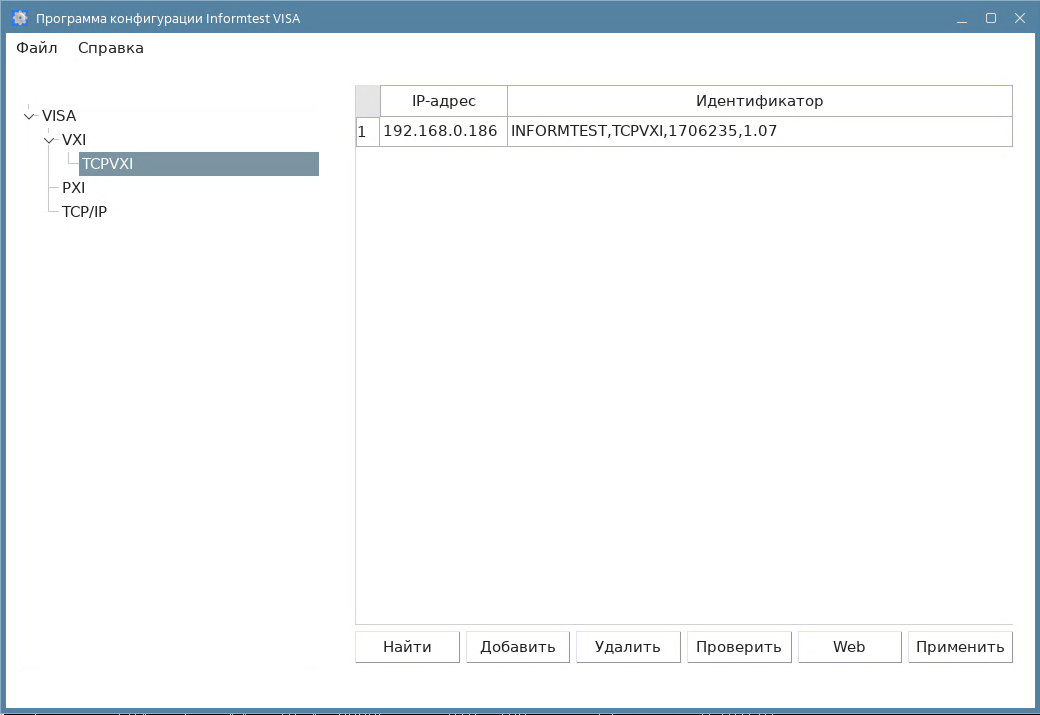Click the IP-адрес column header
The image size is (1040, 715).
tap(444, 101)
